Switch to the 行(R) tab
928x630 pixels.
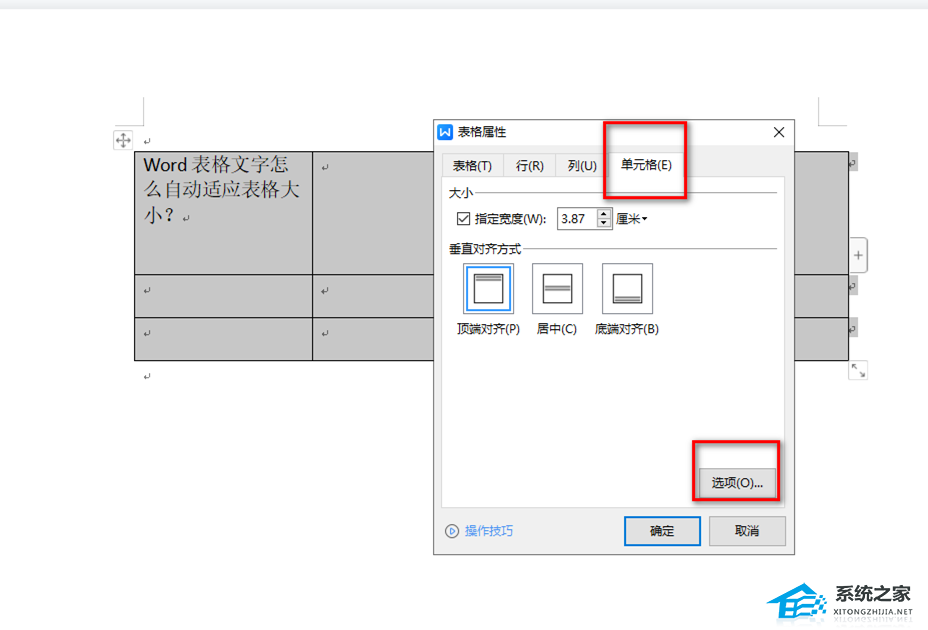[x=529, y=166]
